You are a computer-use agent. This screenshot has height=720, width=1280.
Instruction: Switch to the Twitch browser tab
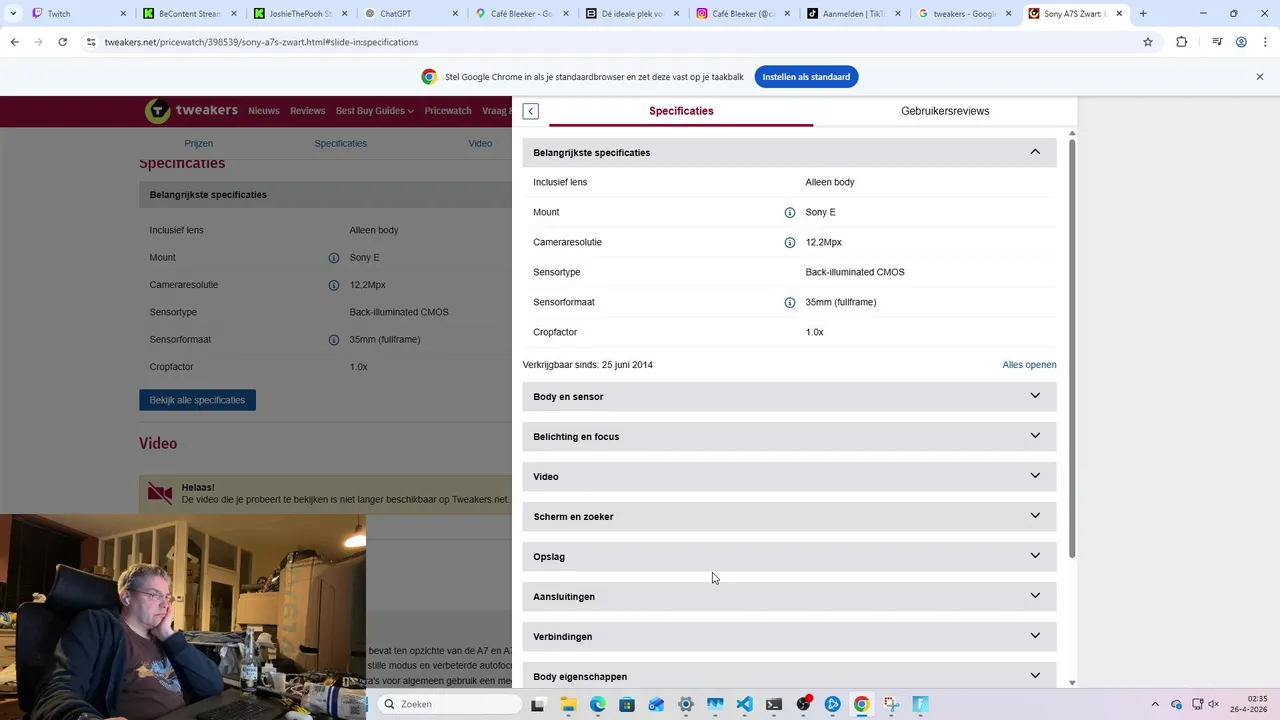[80, 14]
